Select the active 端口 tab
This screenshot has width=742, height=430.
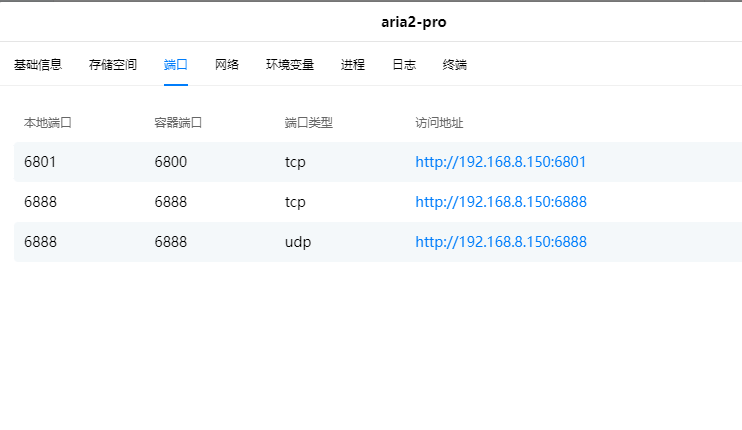coord(176,65)
